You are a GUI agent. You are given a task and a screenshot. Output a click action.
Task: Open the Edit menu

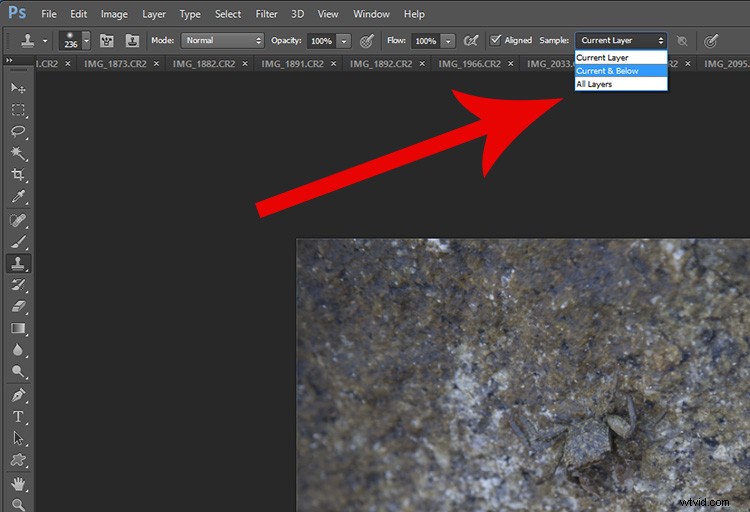(78, 14)
